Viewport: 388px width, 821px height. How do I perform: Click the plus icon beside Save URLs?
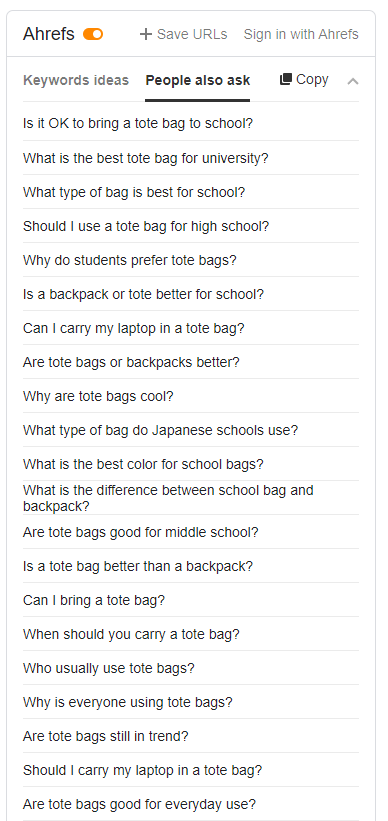pos(145,35)
